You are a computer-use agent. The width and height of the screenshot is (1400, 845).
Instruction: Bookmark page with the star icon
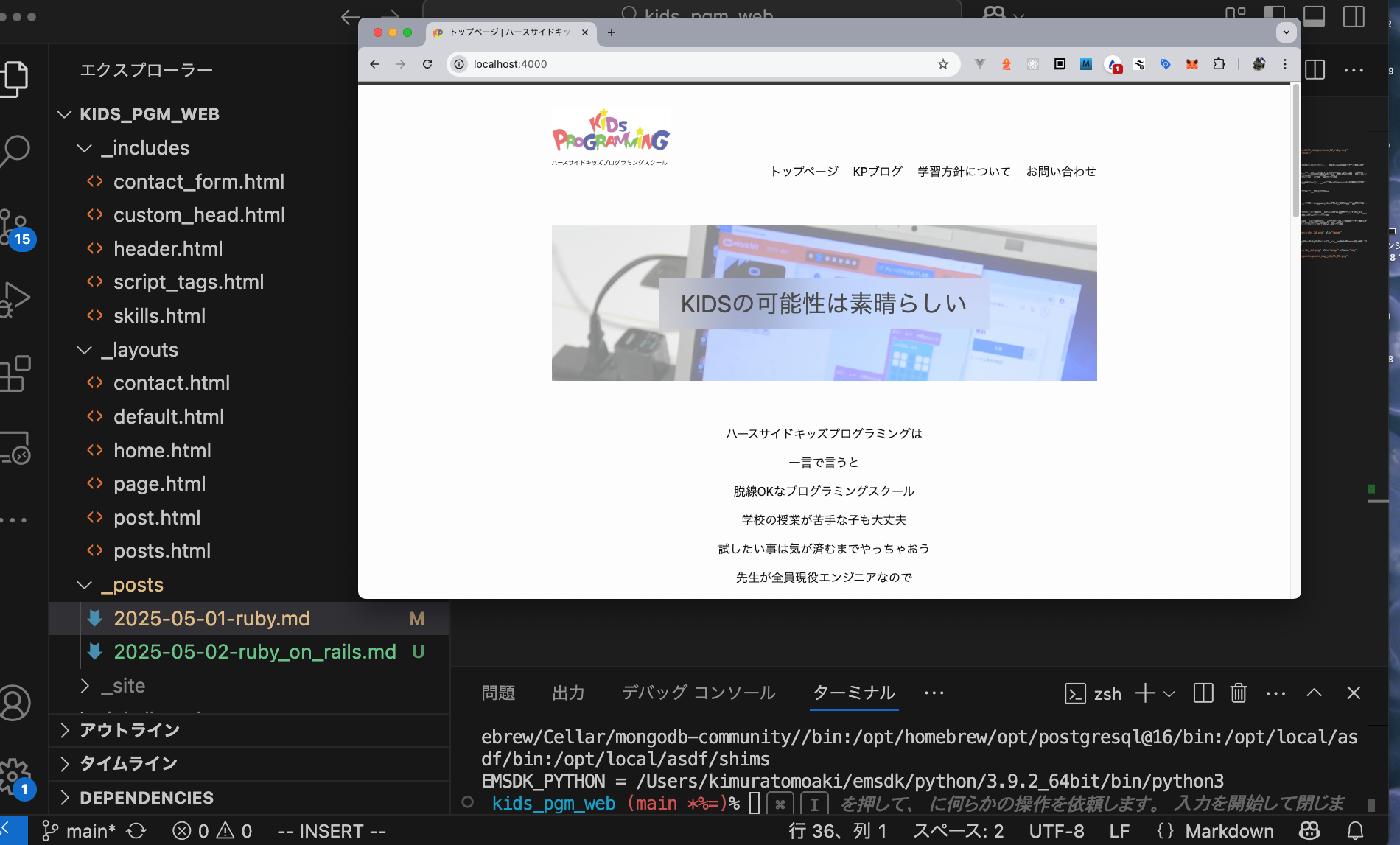point(943,64)
